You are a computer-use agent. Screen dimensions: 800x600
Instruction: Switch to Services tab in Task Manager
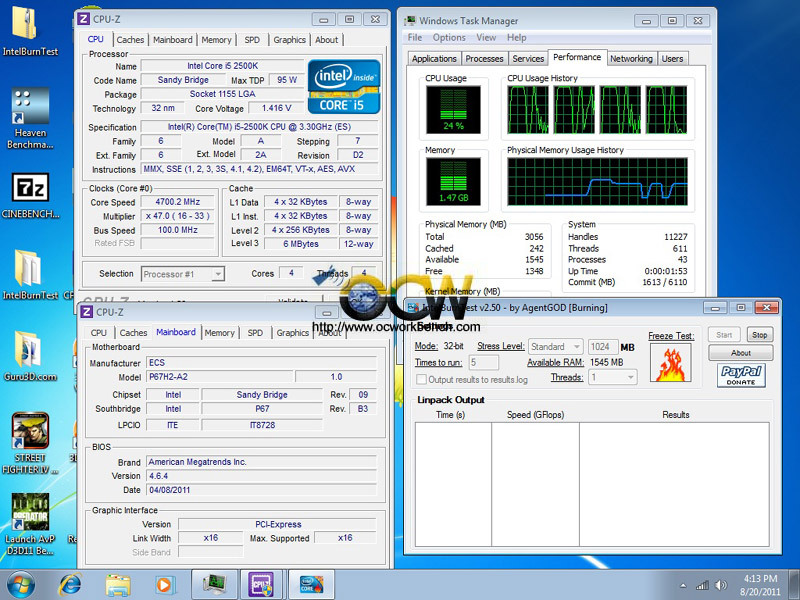tap(528, 59)
